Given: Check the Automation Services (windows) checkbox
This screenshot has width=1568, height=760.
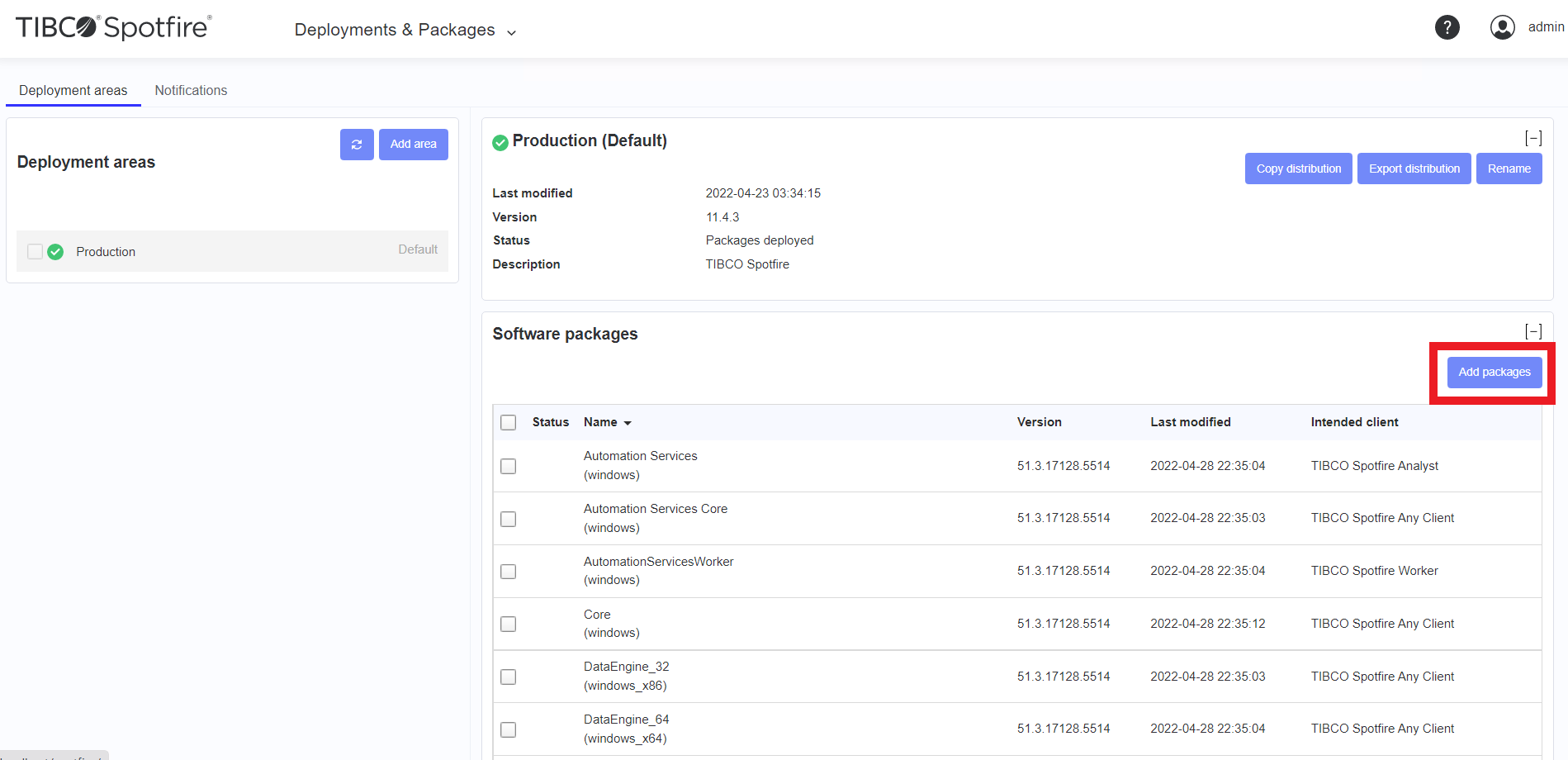Looking at the screenshot, I should [x=509, y=467].
